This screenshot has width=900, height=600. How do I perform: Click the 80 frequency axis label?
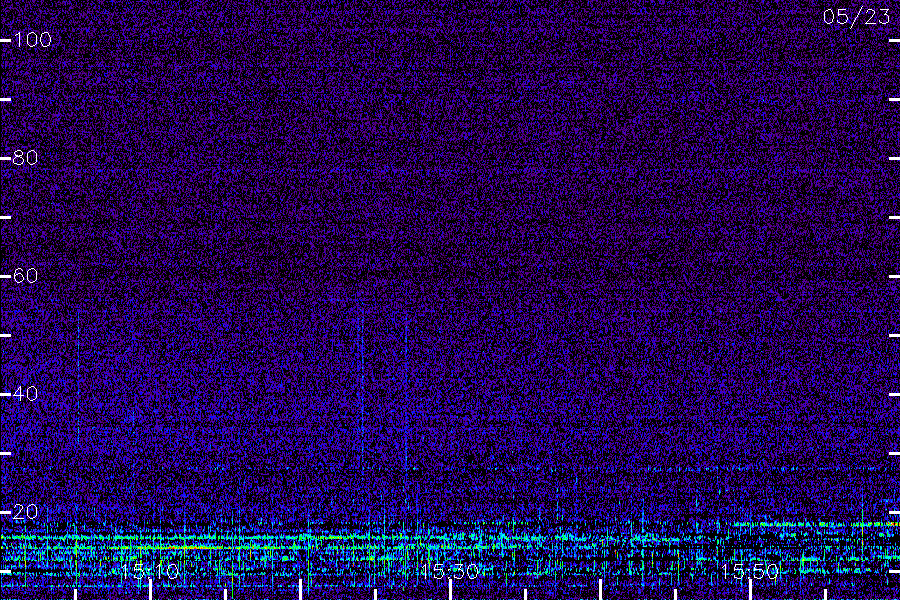[x=25, y=158]
